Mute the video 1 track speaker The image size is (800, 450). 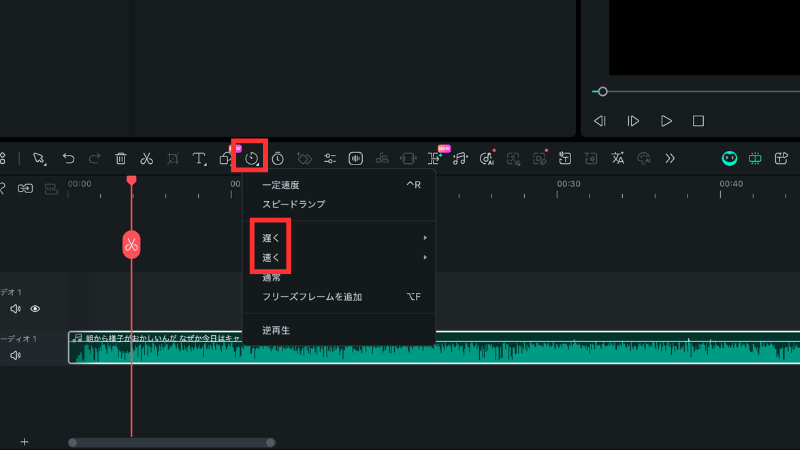pos(15,309)
